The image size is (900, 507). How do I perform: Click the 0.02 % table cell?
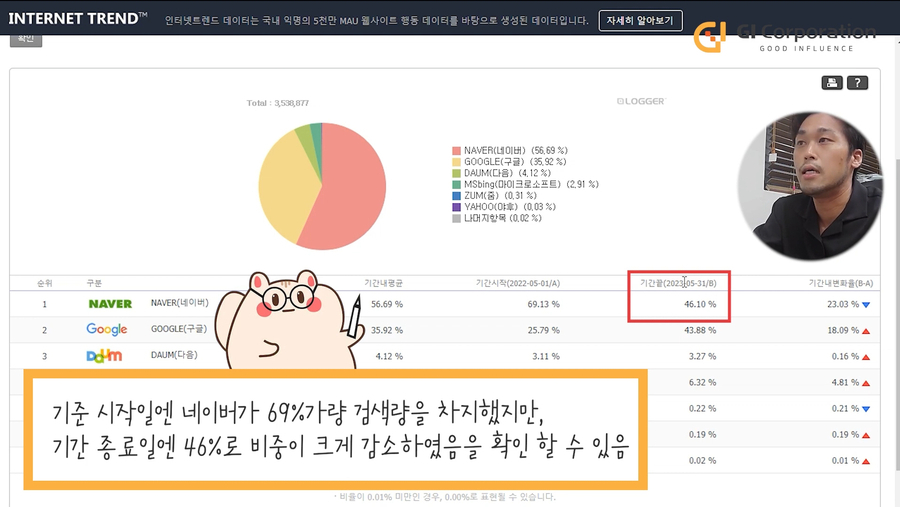point(703,461)
